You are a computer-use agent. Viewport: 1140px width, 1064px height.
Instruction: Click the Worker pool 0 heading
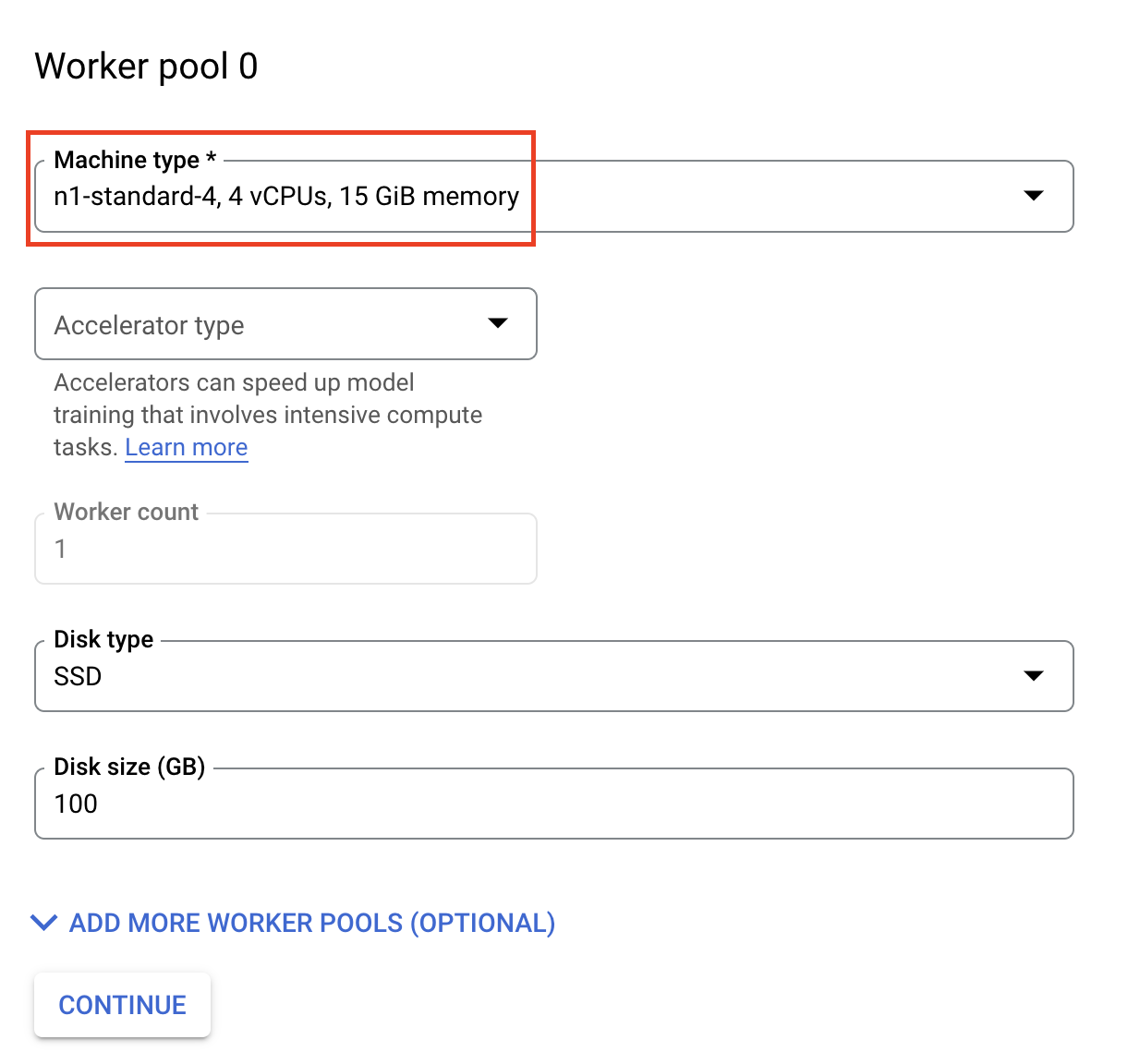click(x=146, y=65)
